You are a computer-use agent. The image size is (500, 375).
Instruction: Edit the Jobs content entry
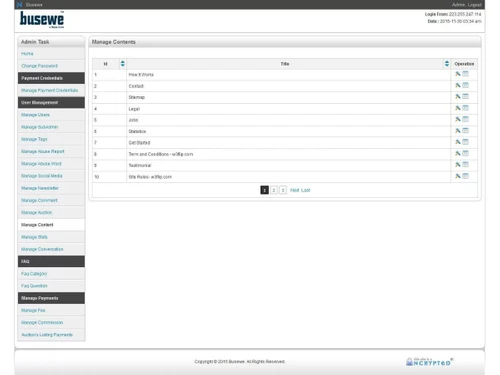(458, 119)
